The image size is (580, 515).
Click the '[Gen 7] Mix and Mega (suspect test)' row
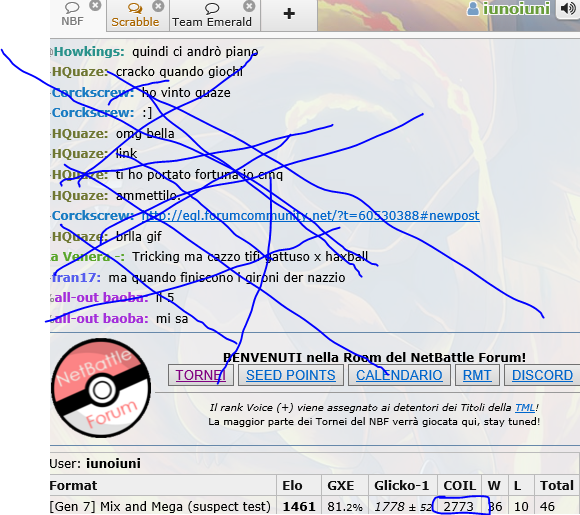coord(315,506)
